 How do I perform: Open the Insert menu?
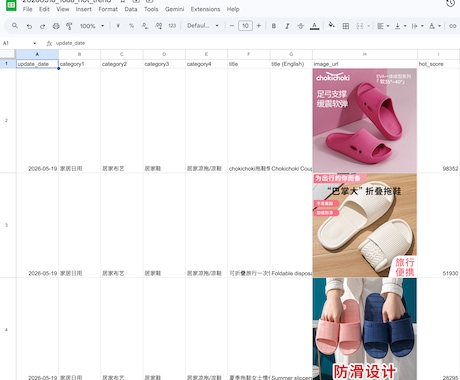pos(84,9)
